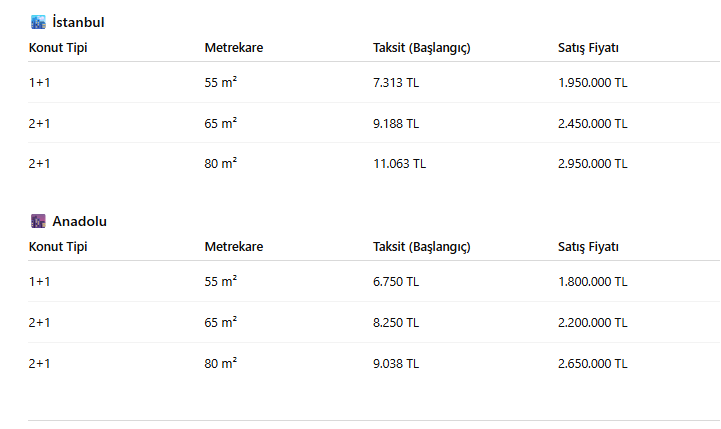Click Metrekare header in İstanbul table

[x=234, y=48]
